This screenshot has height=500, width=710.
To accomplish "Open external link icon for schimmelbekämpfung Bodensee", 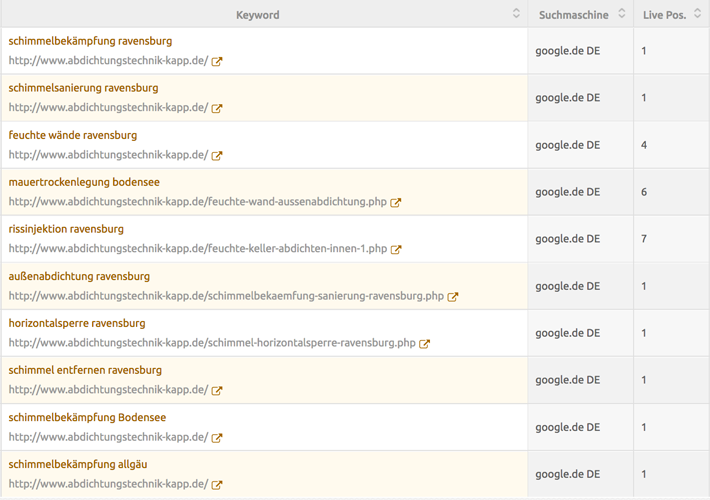I will 217,437.
